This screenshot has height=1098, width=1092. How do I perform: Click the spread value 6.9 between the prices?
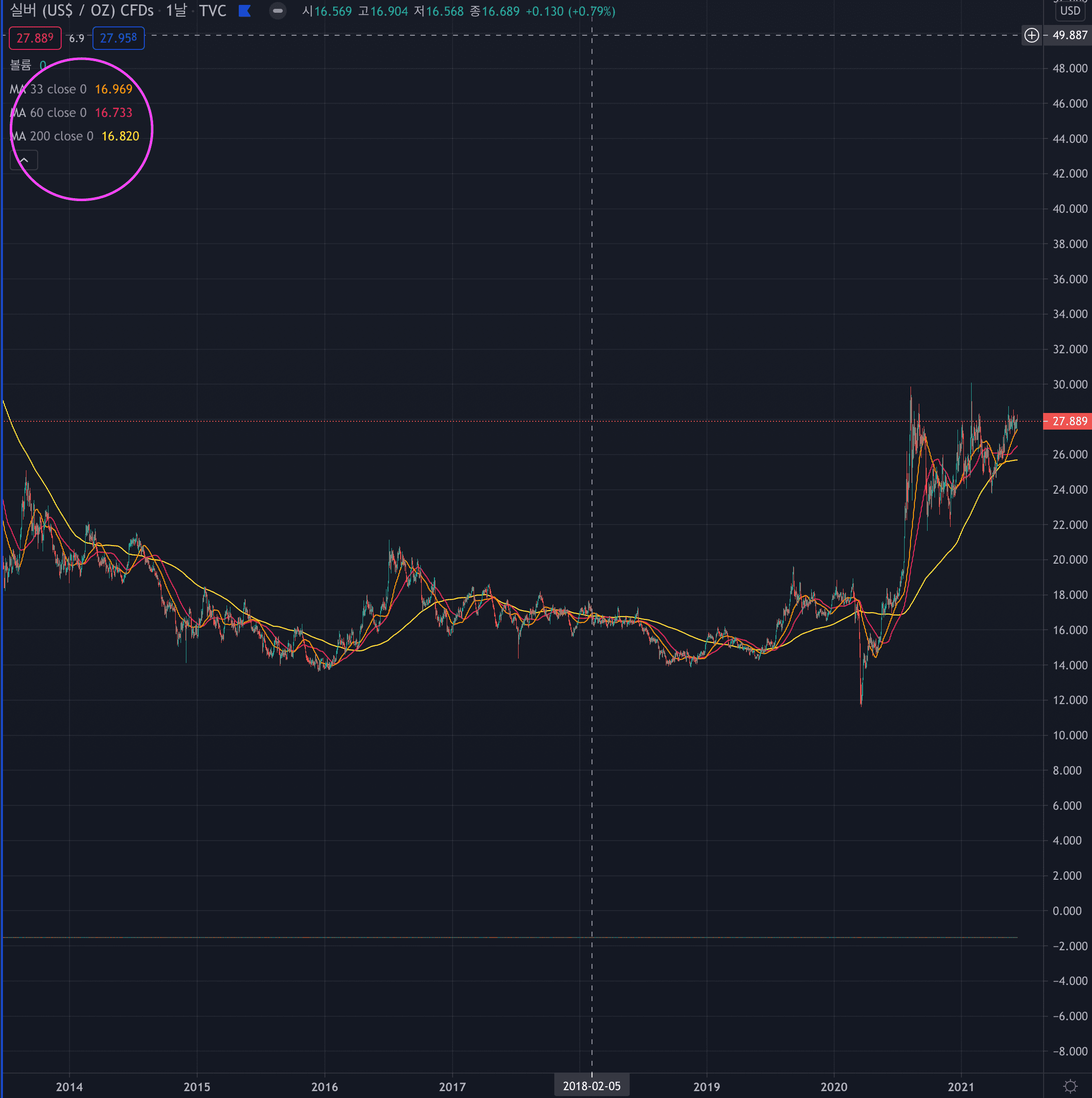[77, 38]
